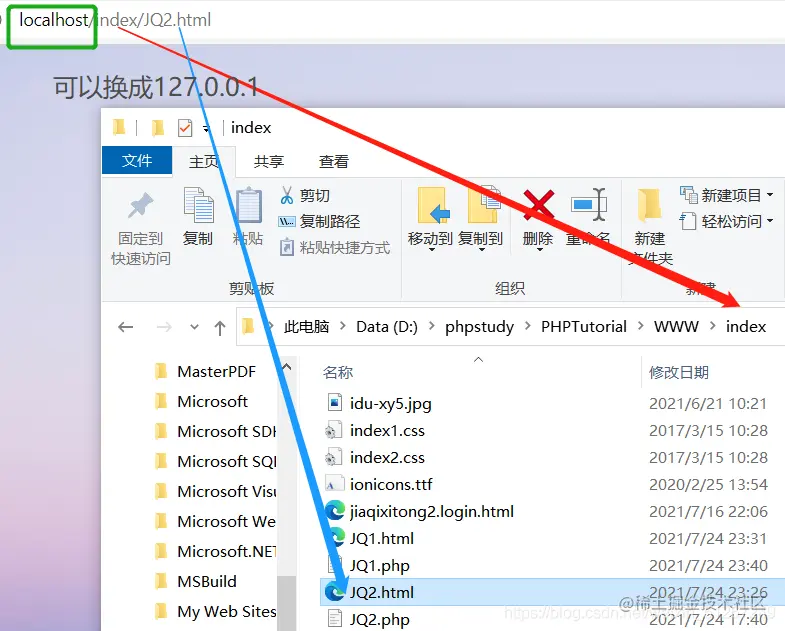Click the Copy to (复制到) icon
Image resolution: width=785 pixels, height=631 pixels.
point(484,204)
